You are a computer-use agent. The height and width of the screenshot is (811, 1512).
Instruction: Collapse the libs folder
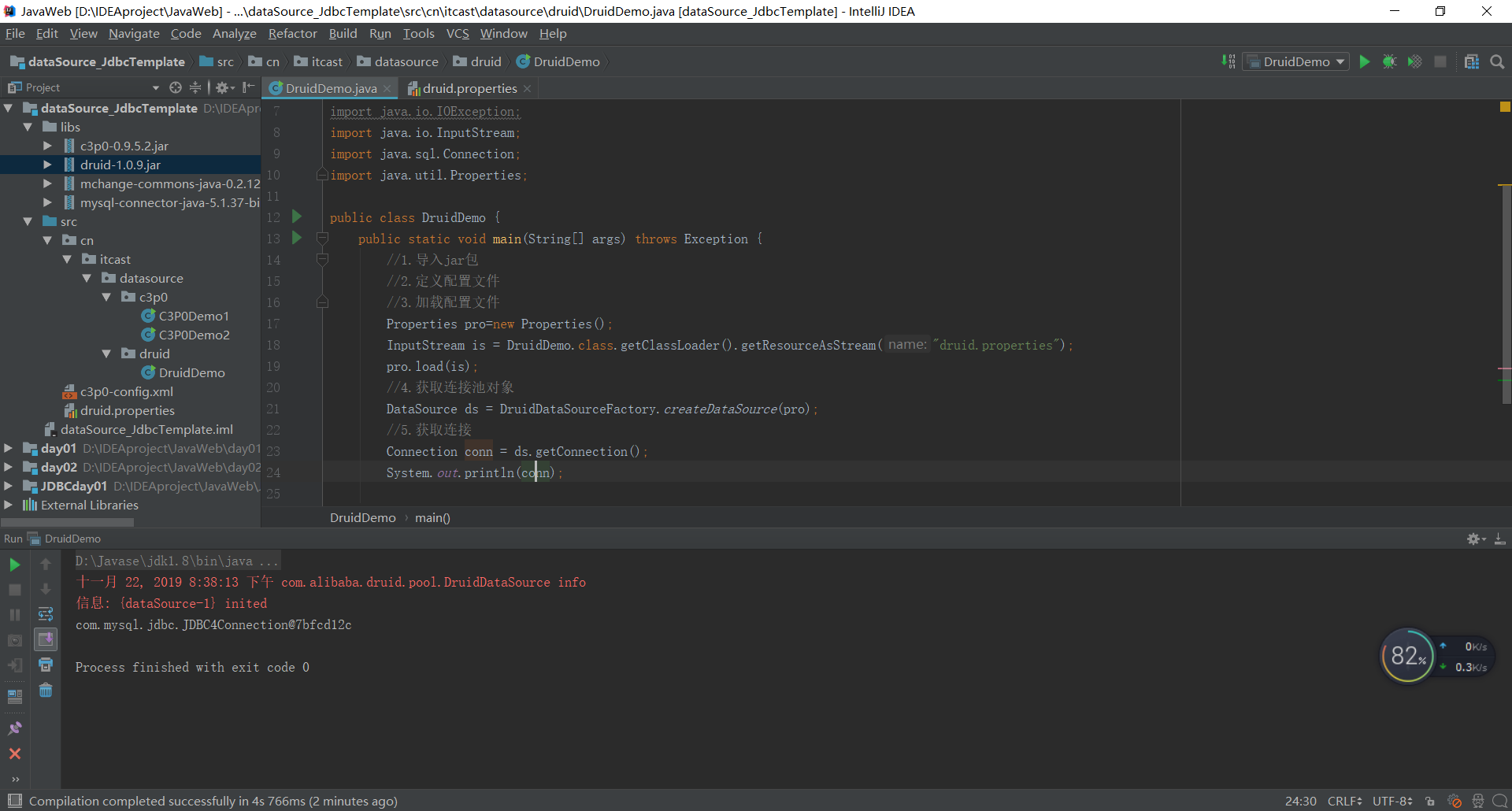[28, 127]
